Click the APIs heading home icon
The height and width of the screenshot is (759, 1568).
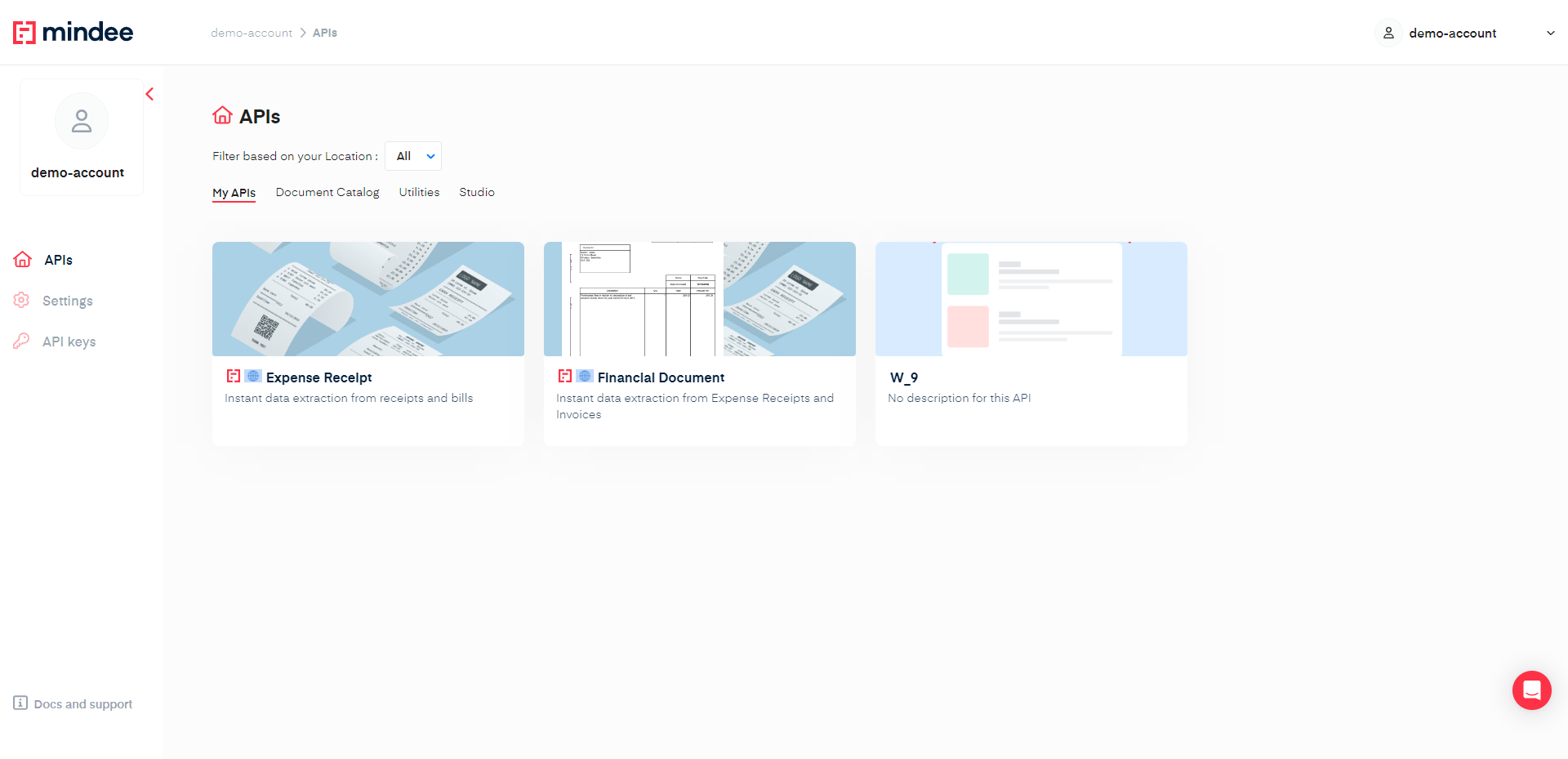click(223, 115)
